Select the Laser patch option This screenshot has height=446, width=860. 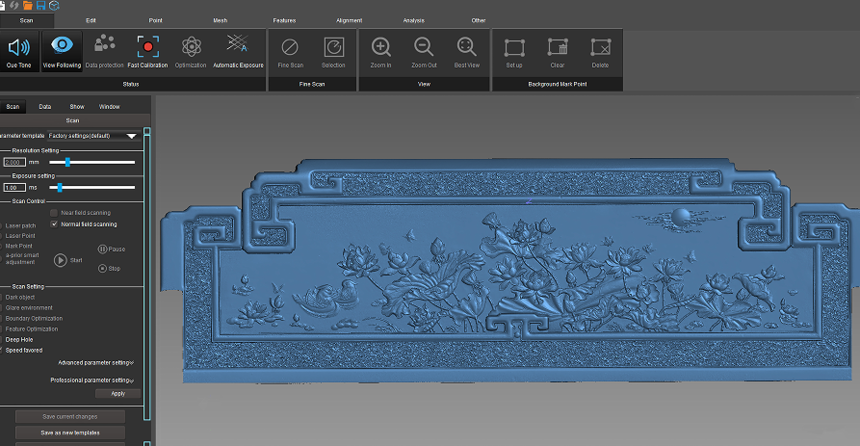tap(20, 225)
